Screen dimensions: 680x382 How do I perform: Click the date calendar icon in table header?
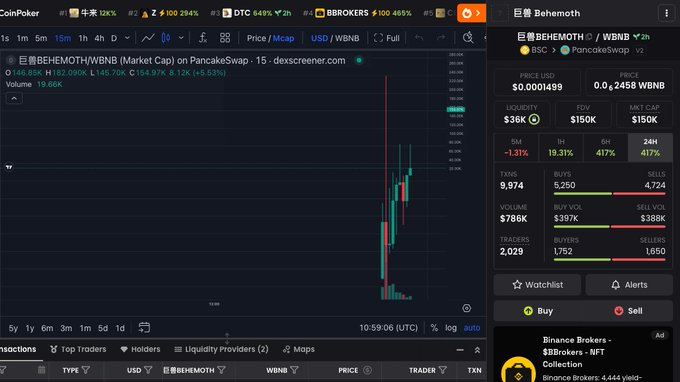41,370
